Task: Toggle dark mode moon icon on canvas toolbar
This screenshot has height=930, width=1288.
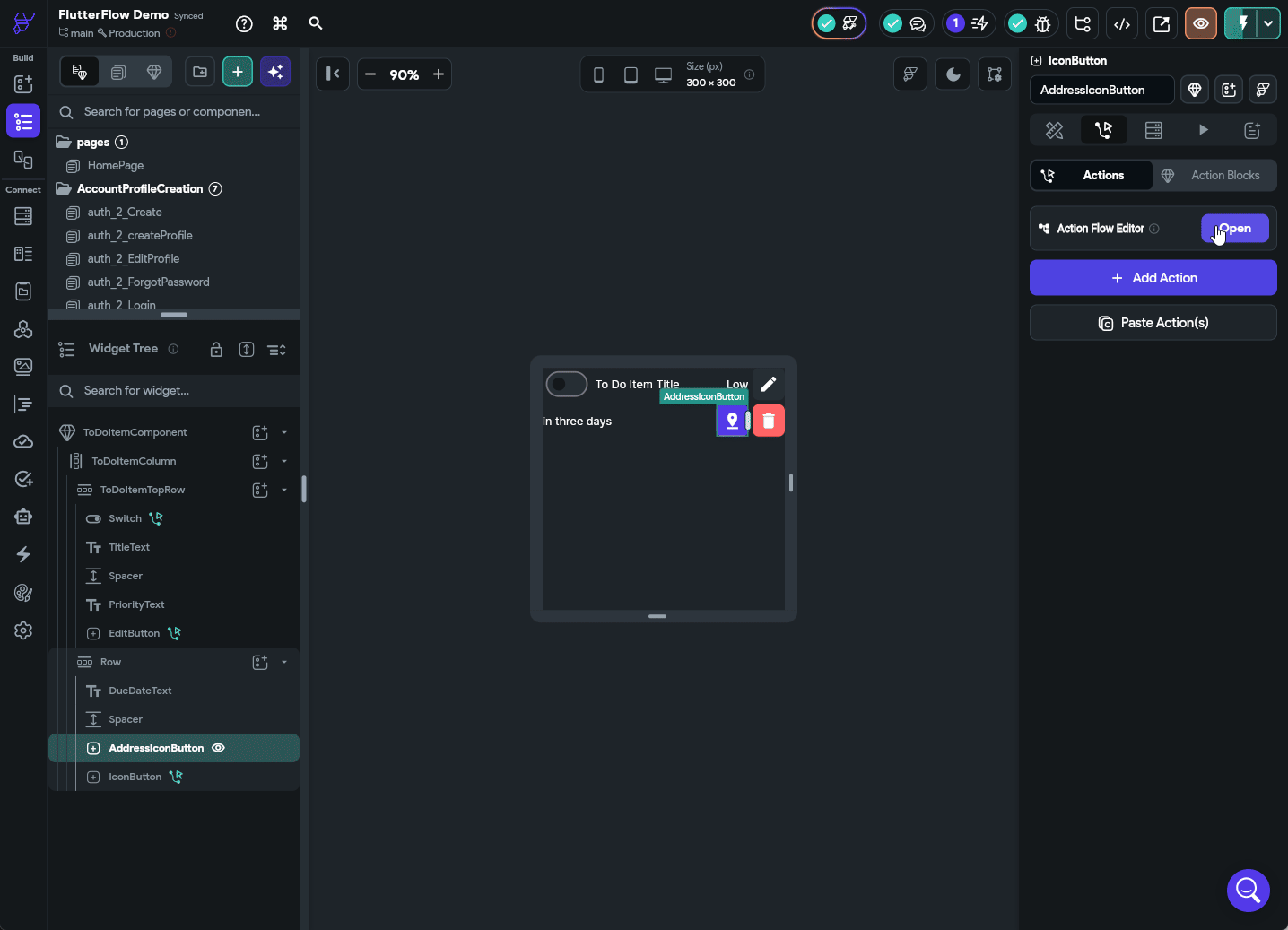Action: click(953, 74)
